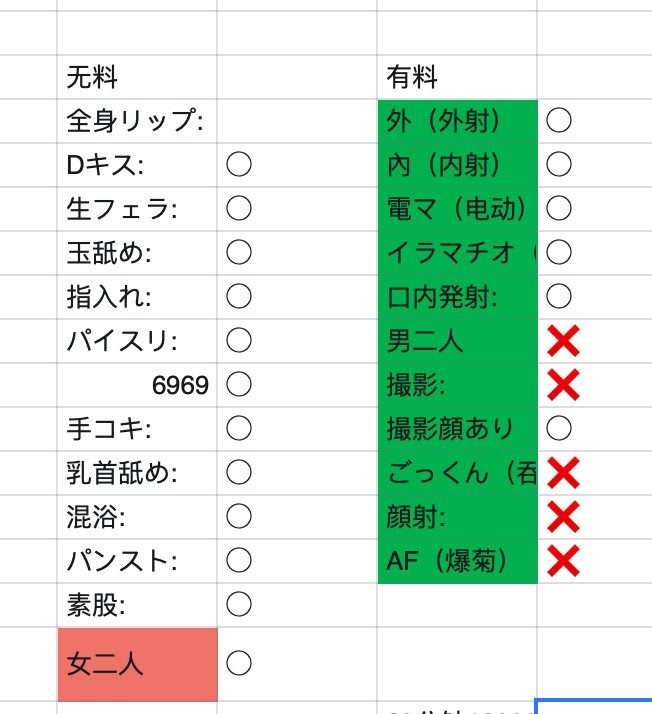Click the 混浴: label cell
This screenshot has width=652, height=714.
(x=137, y=516)
